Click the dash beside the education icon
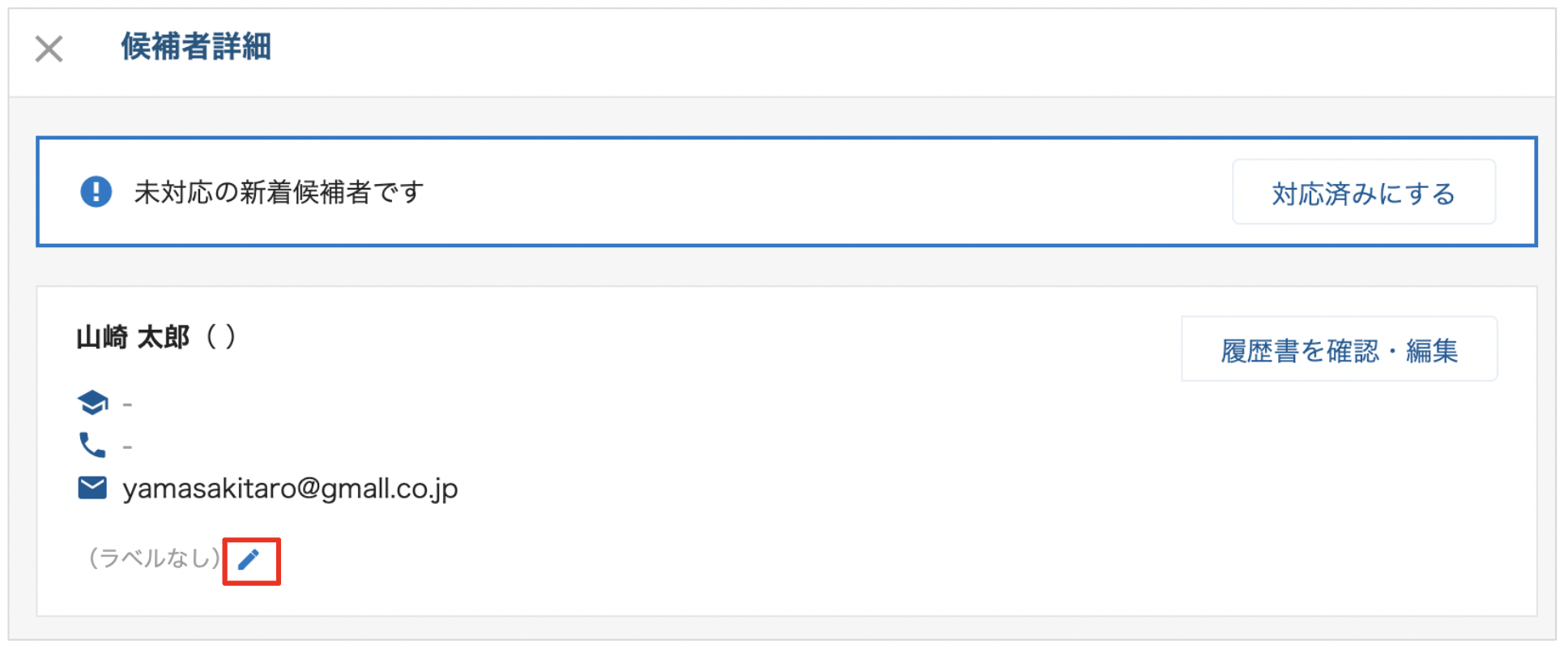1568x650 pixels. pos(127,404)
